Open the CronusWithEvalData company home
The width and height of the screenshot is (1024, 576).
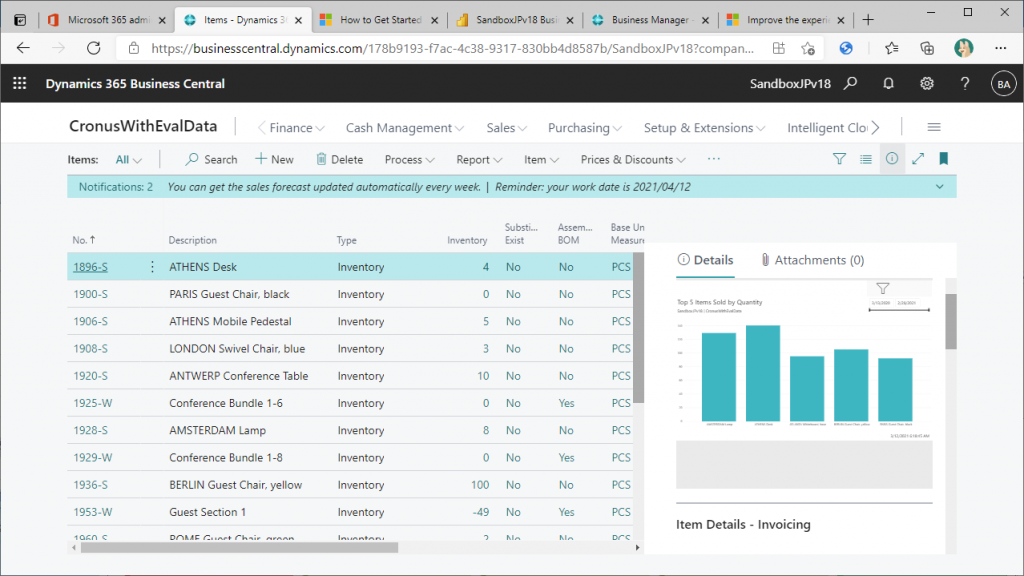(x=143, y=126)
